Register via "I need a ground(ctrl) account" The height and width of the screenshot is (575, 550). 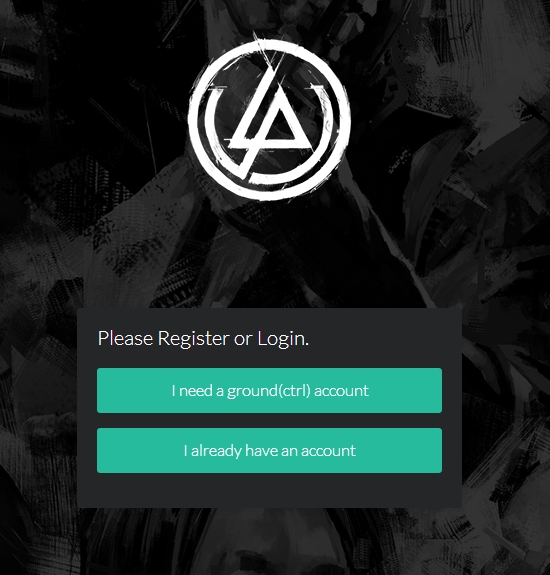coord(270,391)
